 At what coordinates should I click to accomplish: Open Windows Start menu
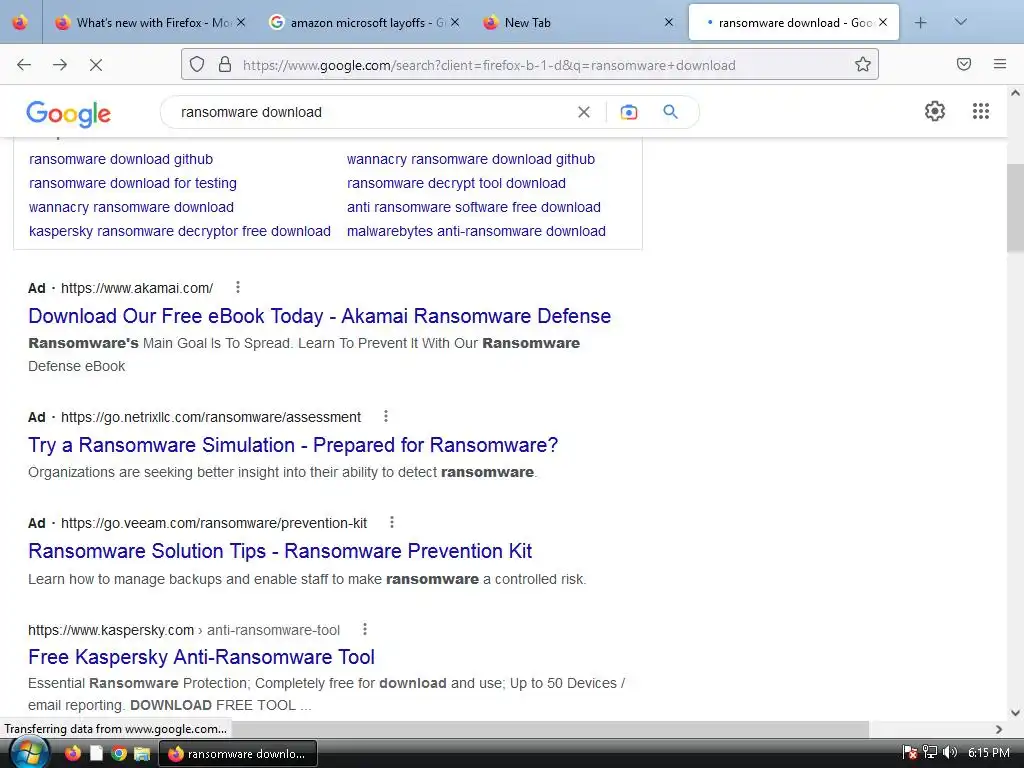[x=29, y=753]
